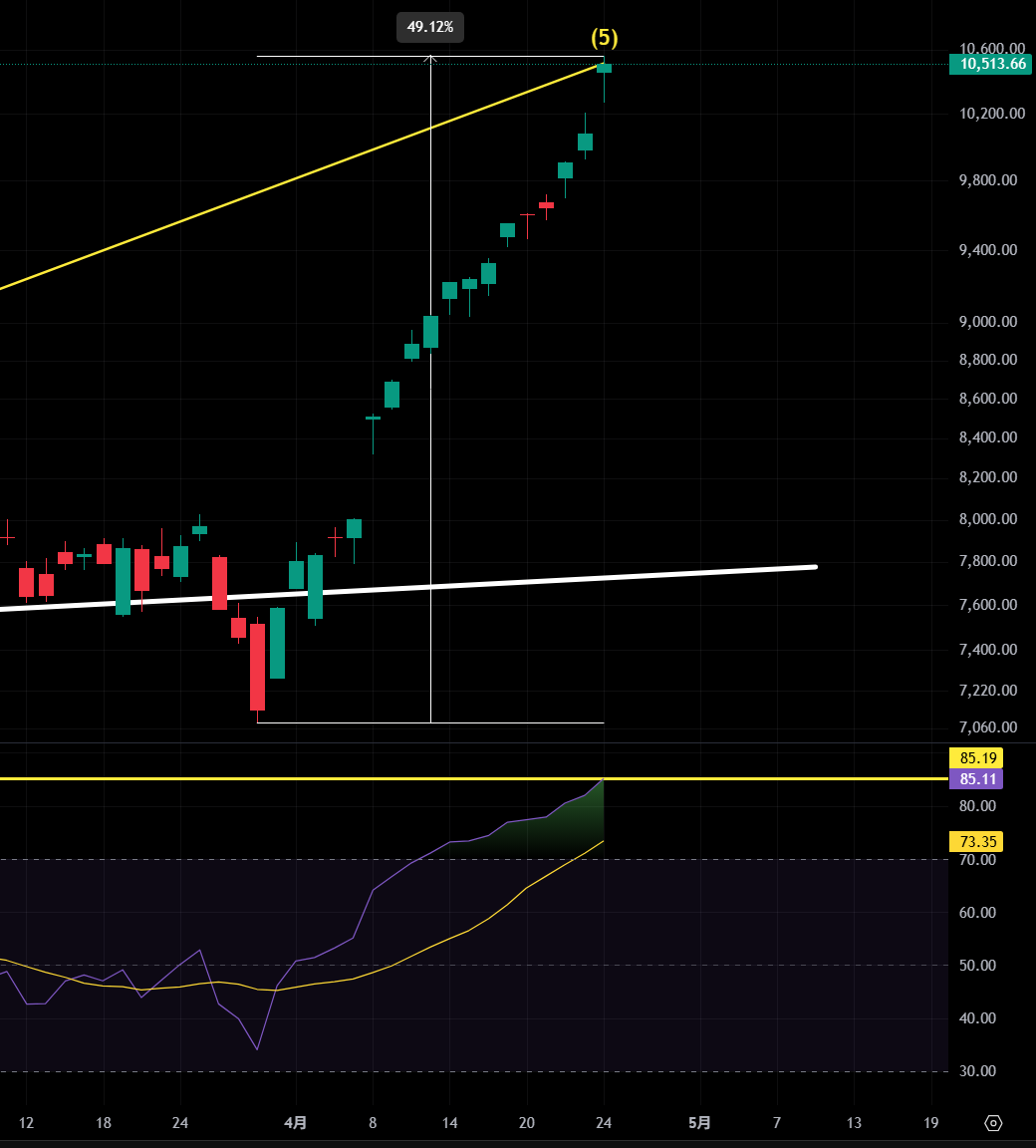This screenshot has height=1148, width=1036.
Task: Select the large red candle at the low
Action: coord(257,666)
